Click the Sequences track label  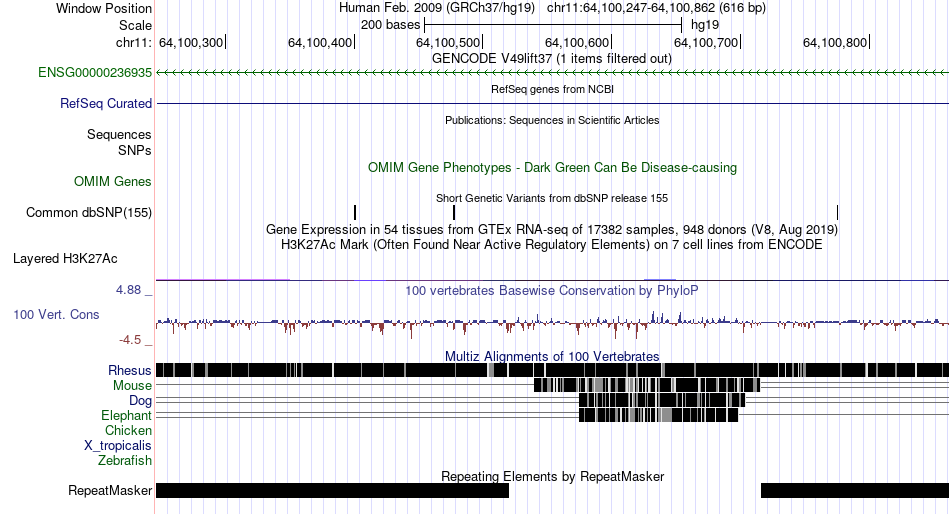pyautogui.click(x=119, y=135)
